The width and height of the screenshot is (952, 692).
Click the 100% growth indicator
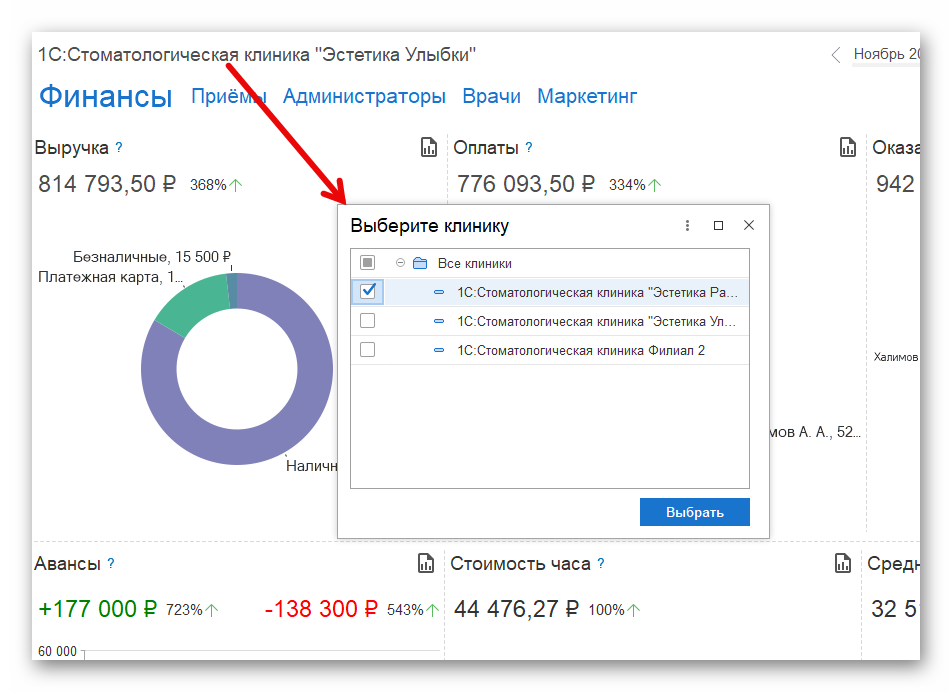(614, 609)
